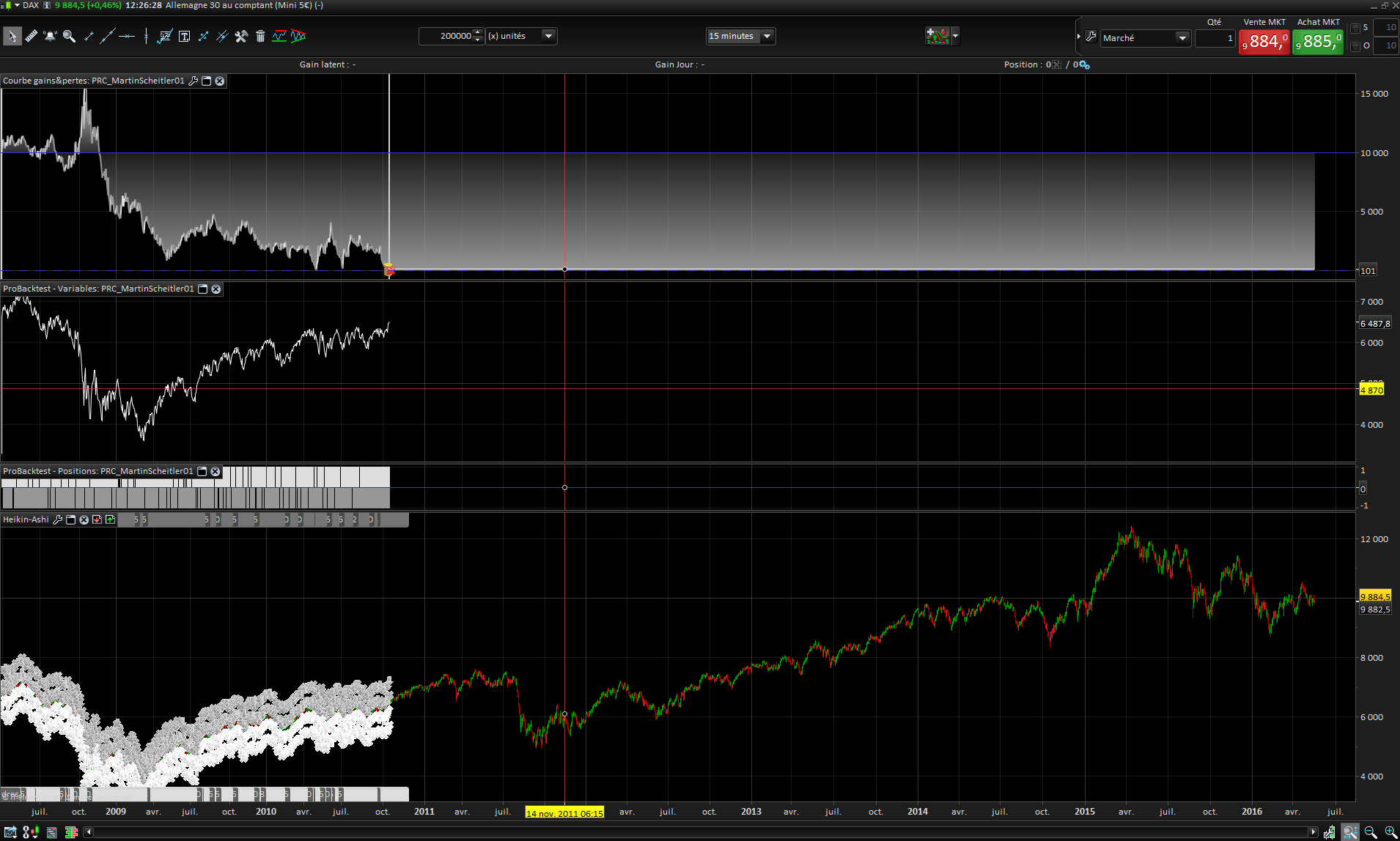Viewport: 1400px width, 841px height.
Task: Open Courbe gains&pertes panel wrench settings
Action: pos(193,81)
